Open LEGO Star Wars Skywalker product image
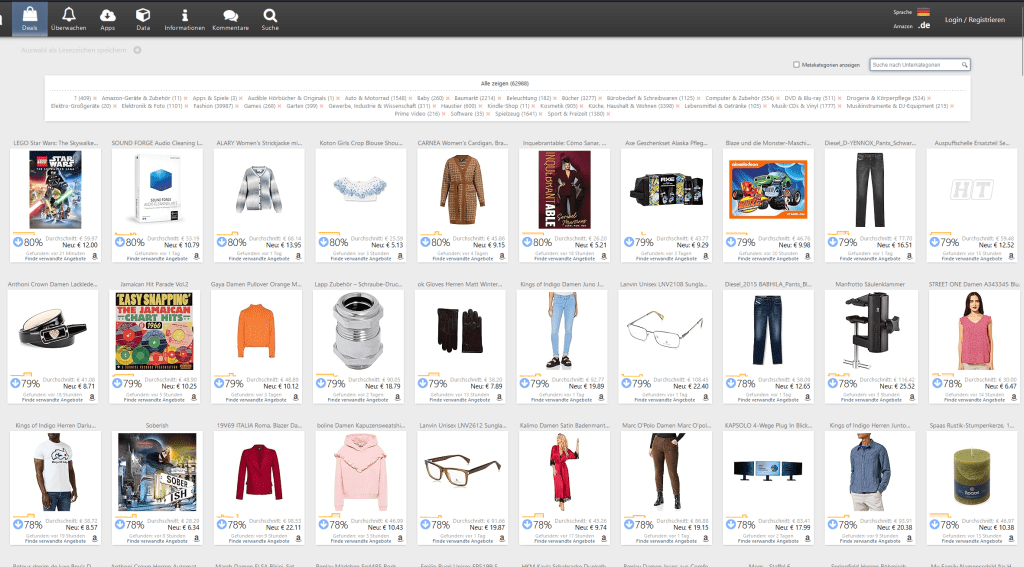 (x=56, y=189)
